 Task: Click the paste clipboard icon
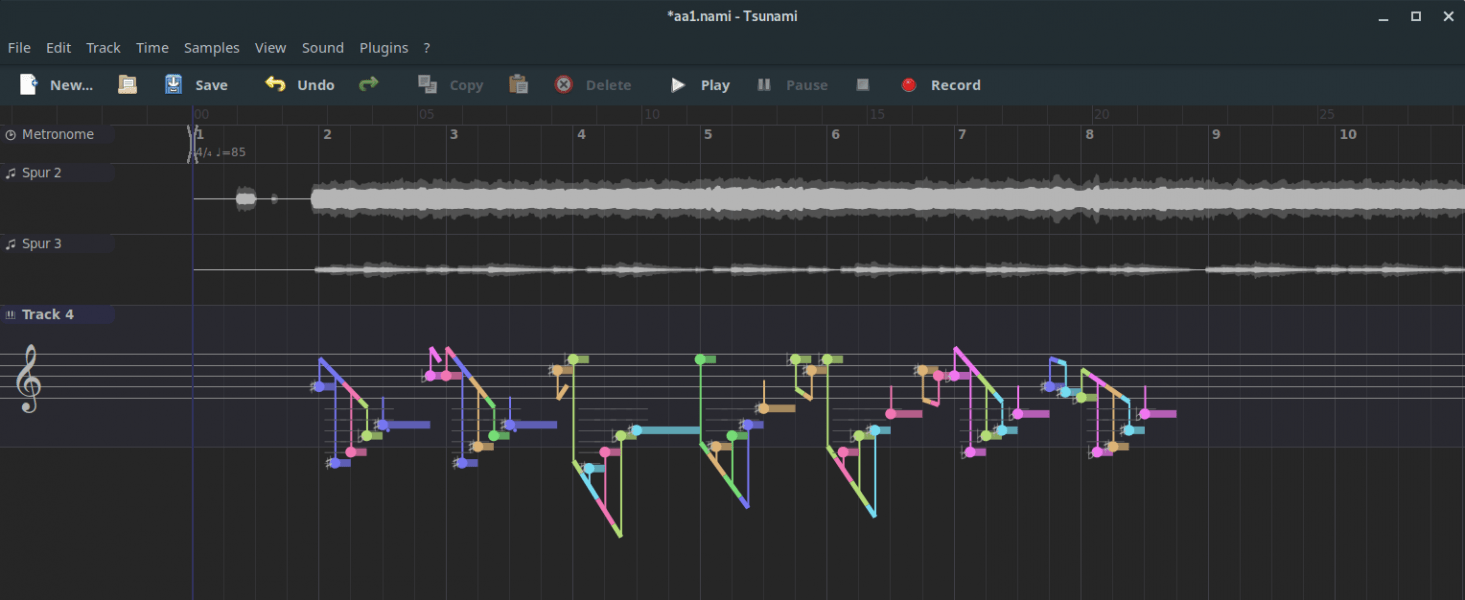tap(518, 85)
